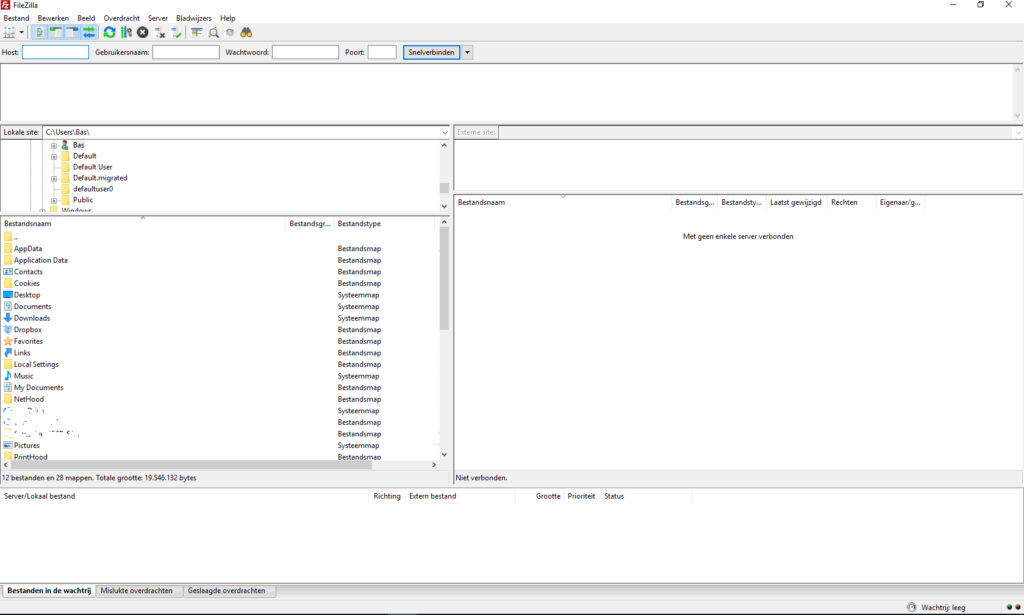Sort by the Bestandsnaam column header in the local list

click(140, 224)
